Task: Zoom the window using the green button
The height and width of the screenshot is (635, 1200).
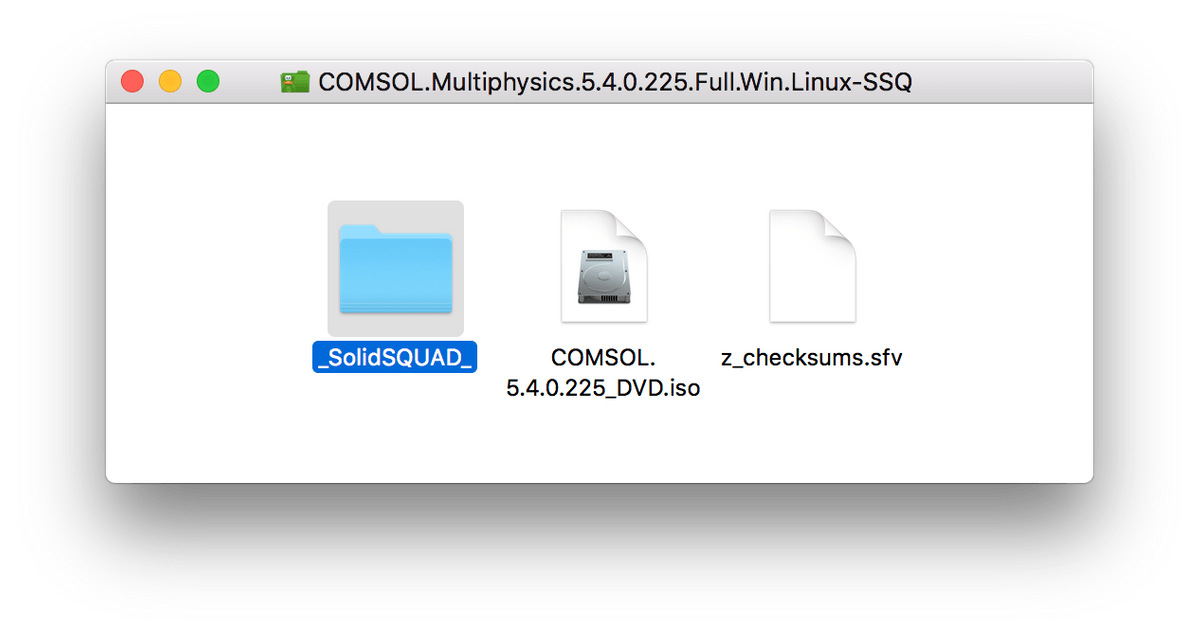Action: pyautogui.click(x=208, y=82)
